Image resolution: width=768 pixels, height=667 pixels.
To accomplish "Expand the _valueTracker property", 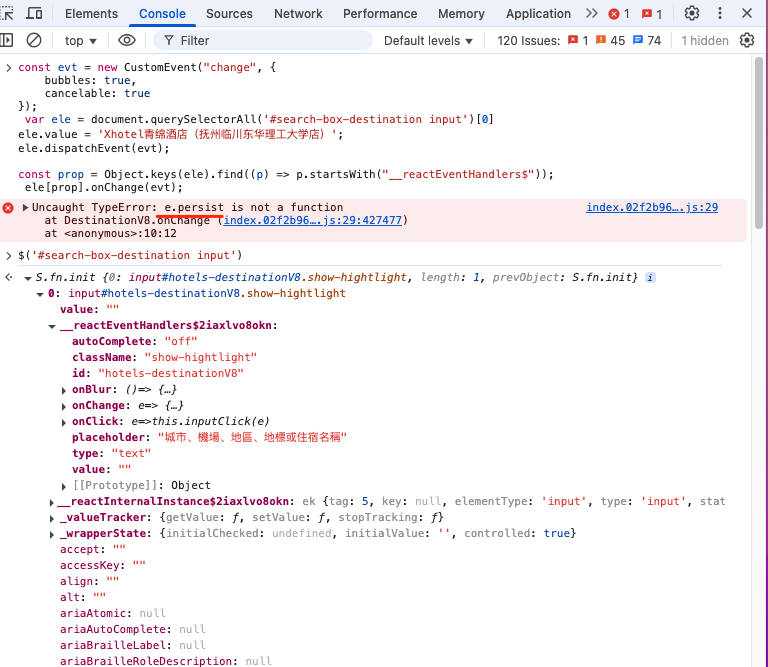I will [x=51, y=518].
